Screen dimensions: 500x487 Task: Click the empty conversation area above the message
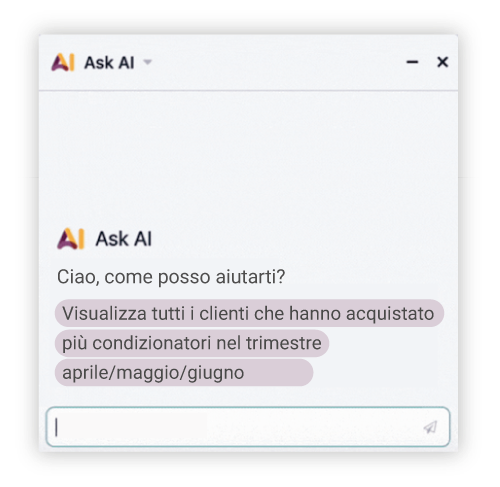point(248,157)
